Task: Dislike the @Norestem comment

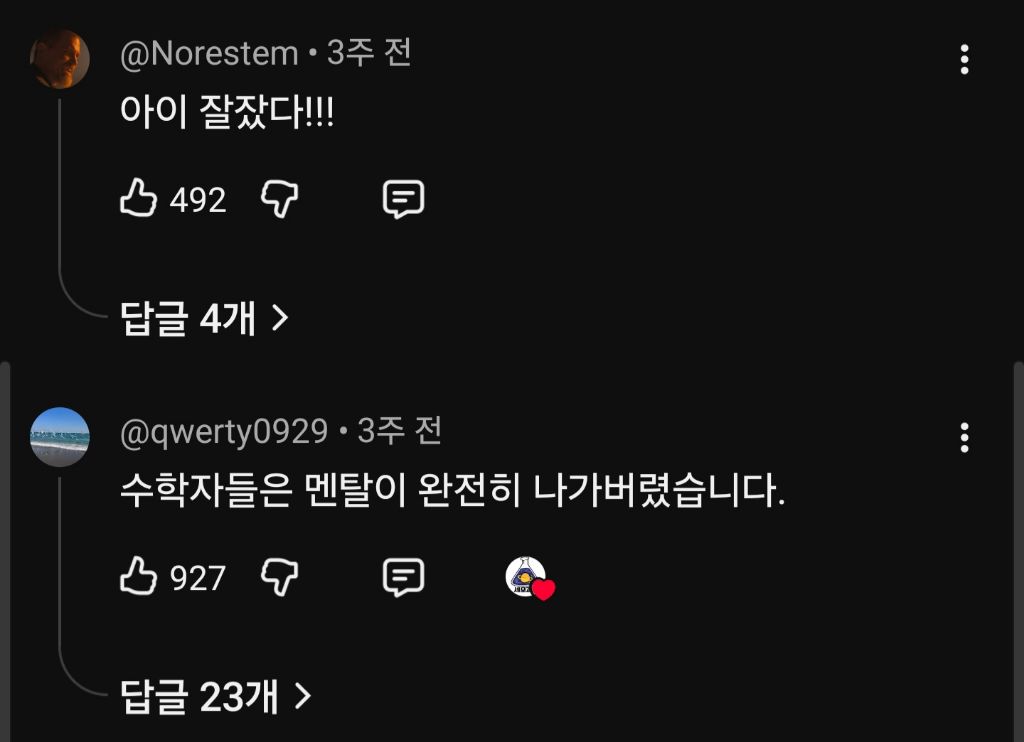Action: point(280,200)
